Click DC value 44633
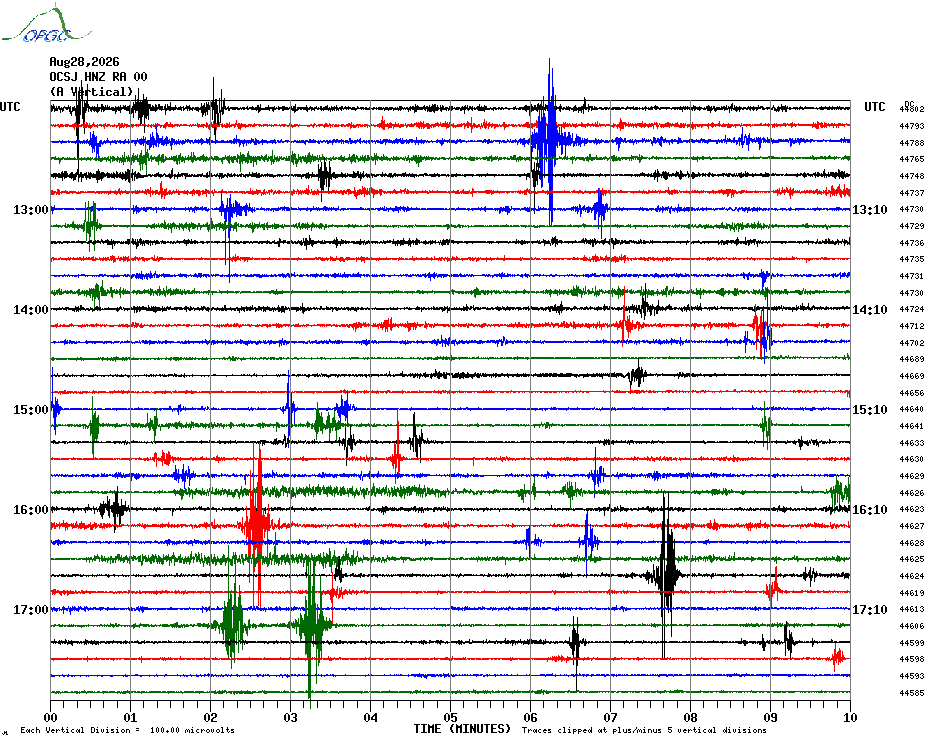 912,443
